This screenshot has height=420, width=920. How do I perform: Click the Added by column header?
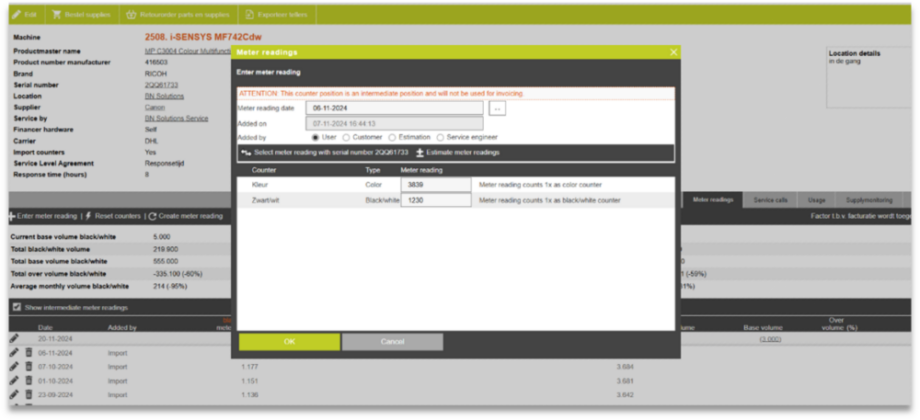pyautogui.click(x=122, y=328)
